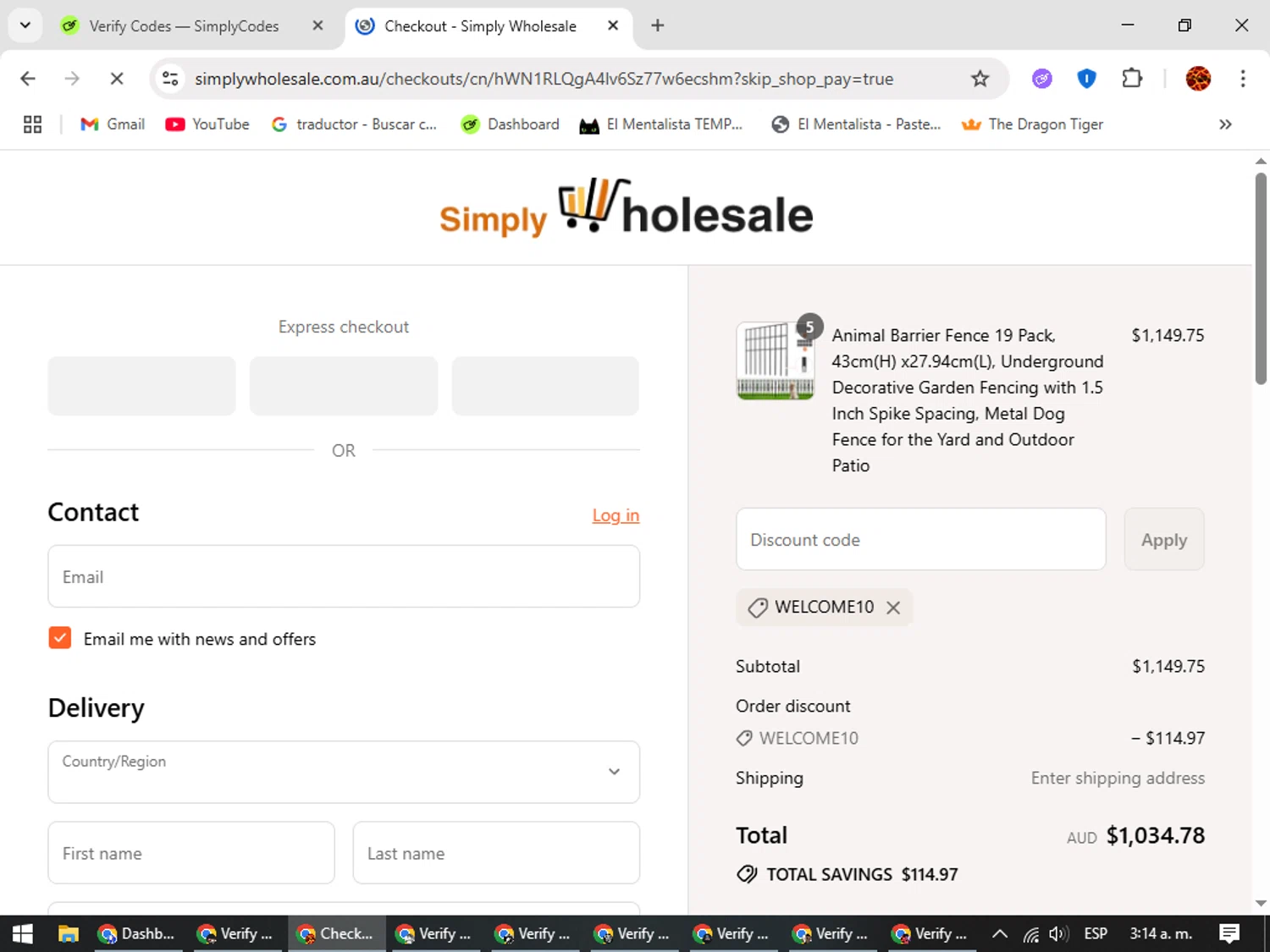Viewport: 1270px width, 952px height.
Task: Open the traductor Google search bookmark
Action: click(x=354, y=124)
